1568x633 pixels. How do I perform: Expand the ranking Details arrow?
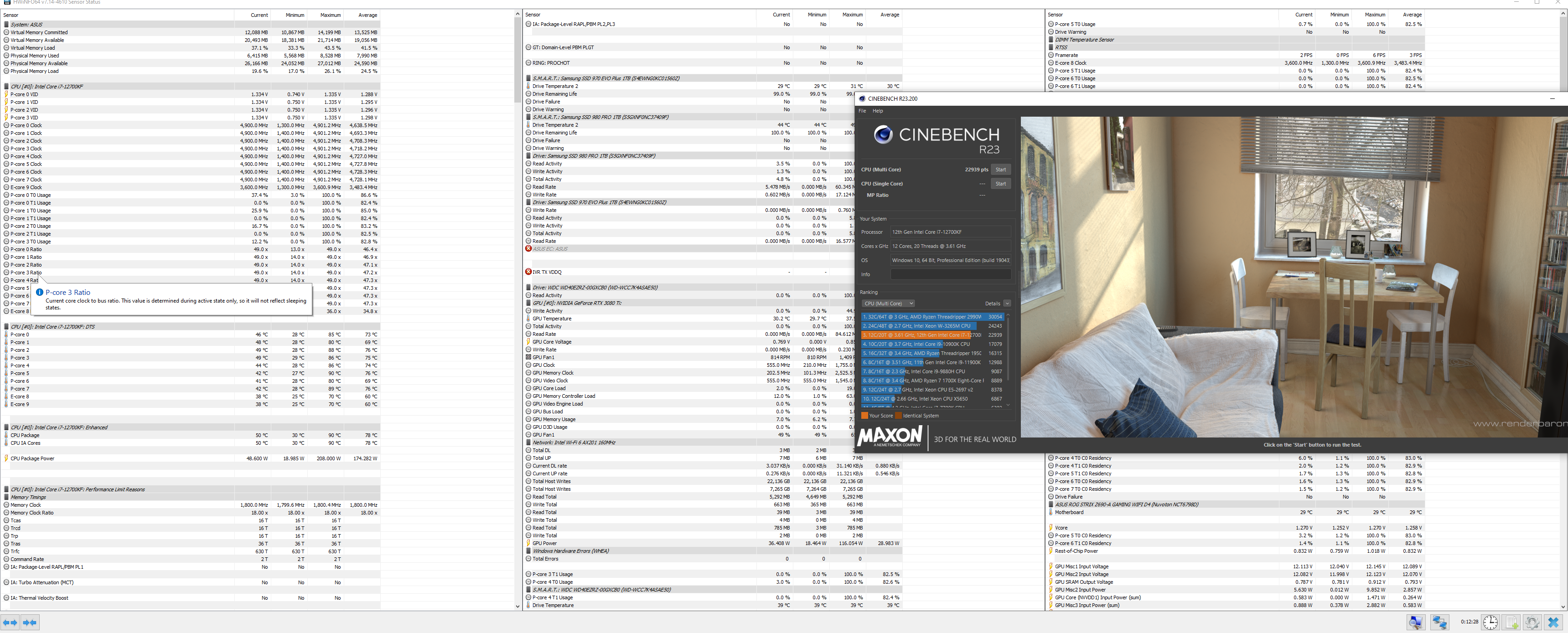click(1007, 304)
